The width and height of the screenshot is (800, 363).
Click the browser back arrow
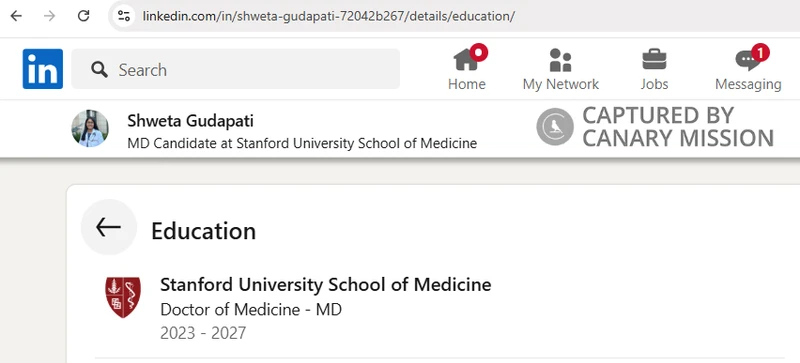pyautogui.click(x=16, y=16)
